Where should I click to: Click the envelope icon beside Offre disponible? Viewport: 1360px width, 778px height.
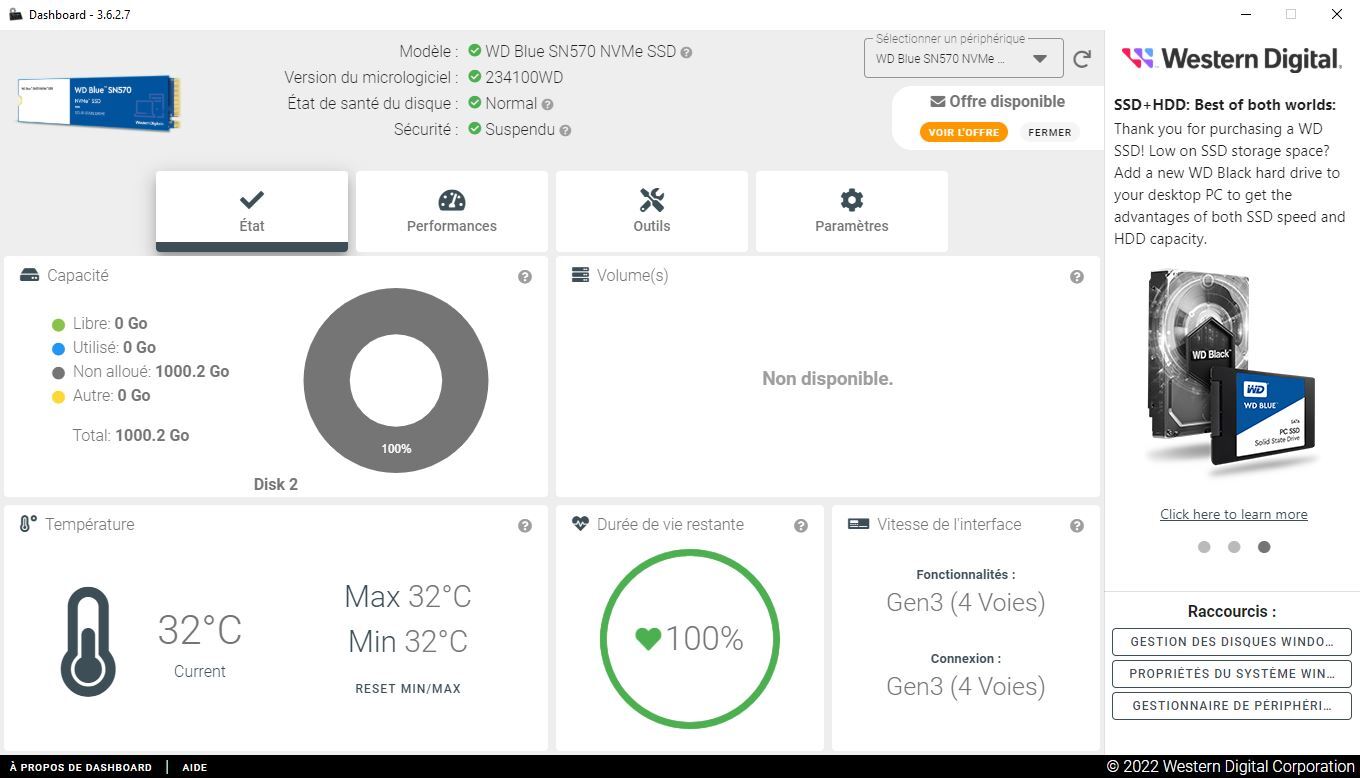pyautogui.click(x=937, y=101)
